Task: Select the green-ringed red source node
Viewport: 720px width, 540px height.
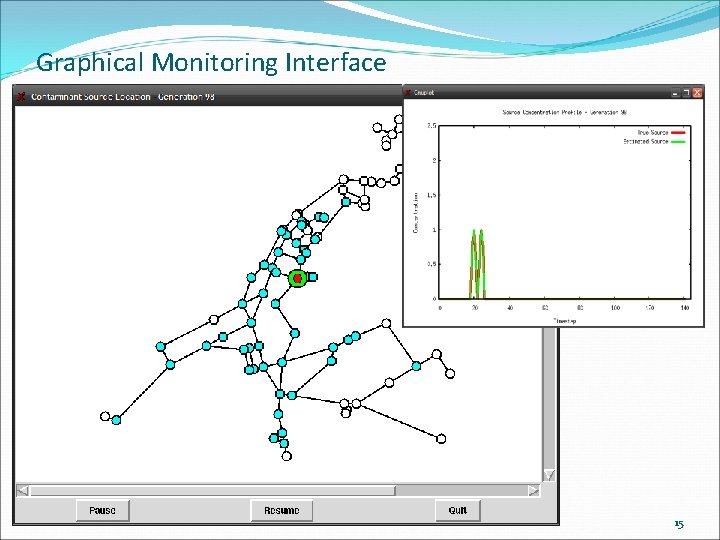Action: tap(298, 278)
